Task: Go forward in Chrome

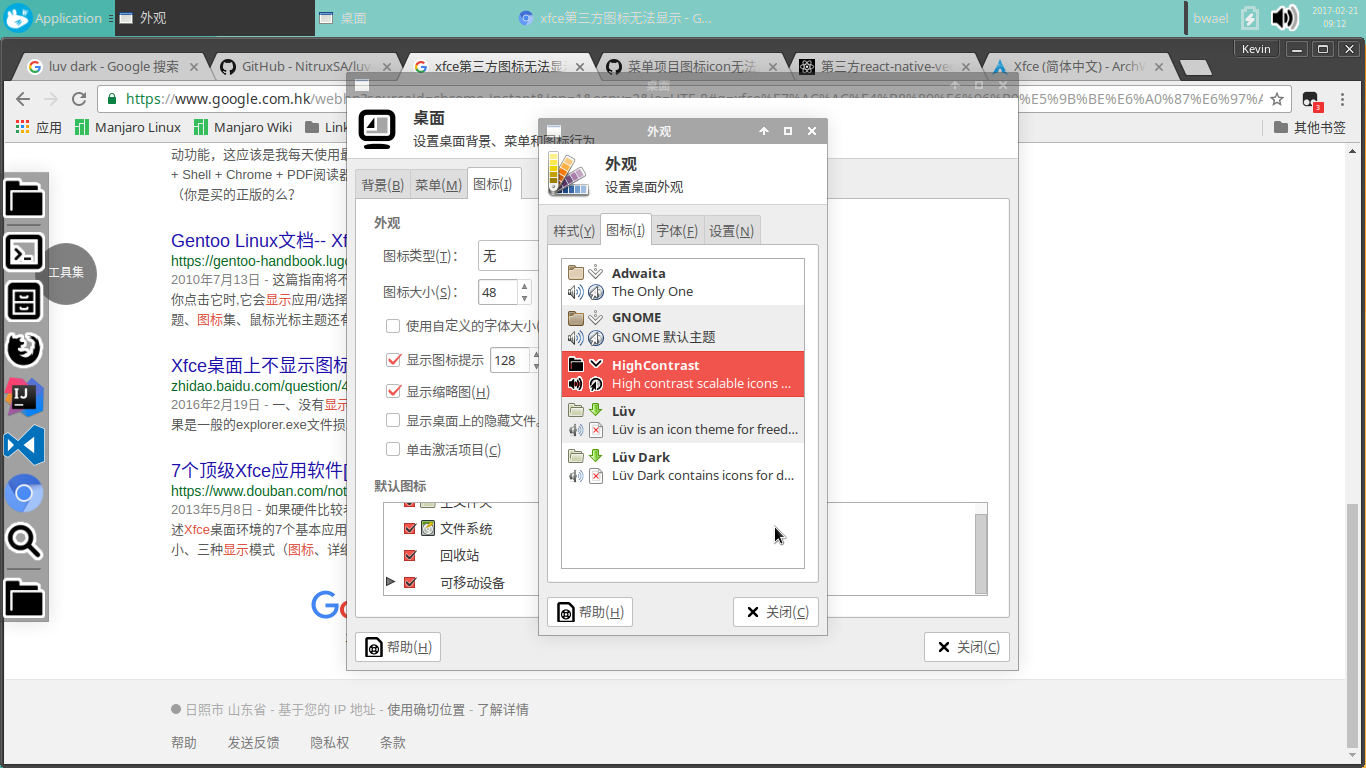Action: click(x=51, y=99)
